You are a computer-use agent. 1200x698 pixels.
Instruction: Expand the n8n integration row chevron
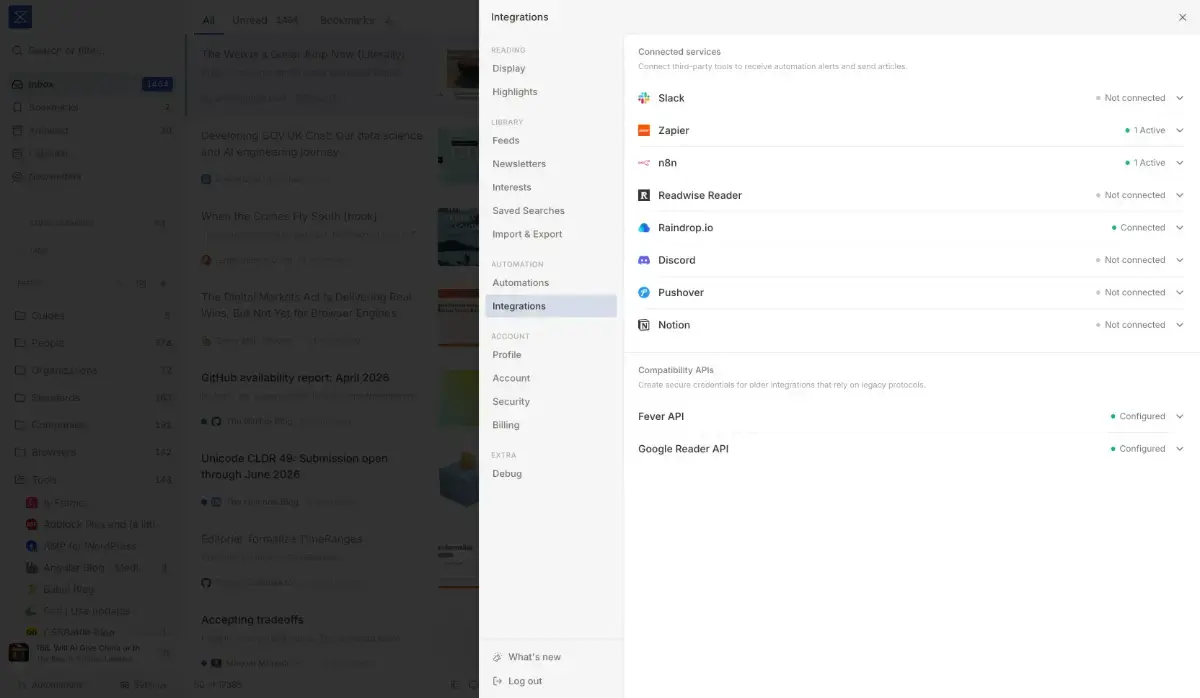1180,163
